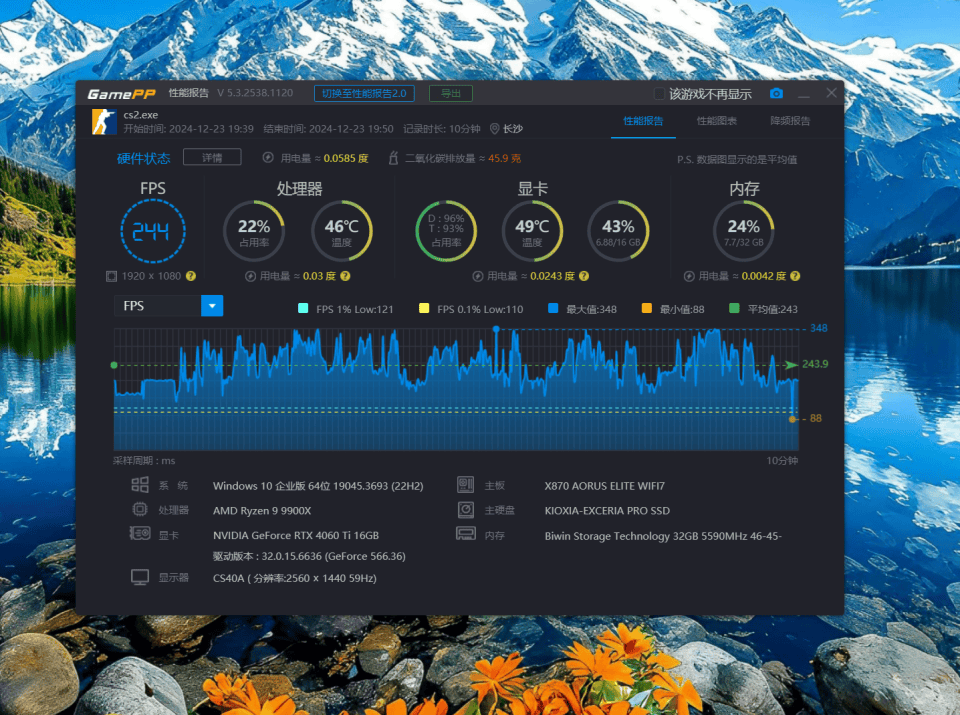Click the green average-line start dot on chart
Image resolution: width=960 pixels, height=715 pixels.
pyautogui.click(x=114, y=365)
